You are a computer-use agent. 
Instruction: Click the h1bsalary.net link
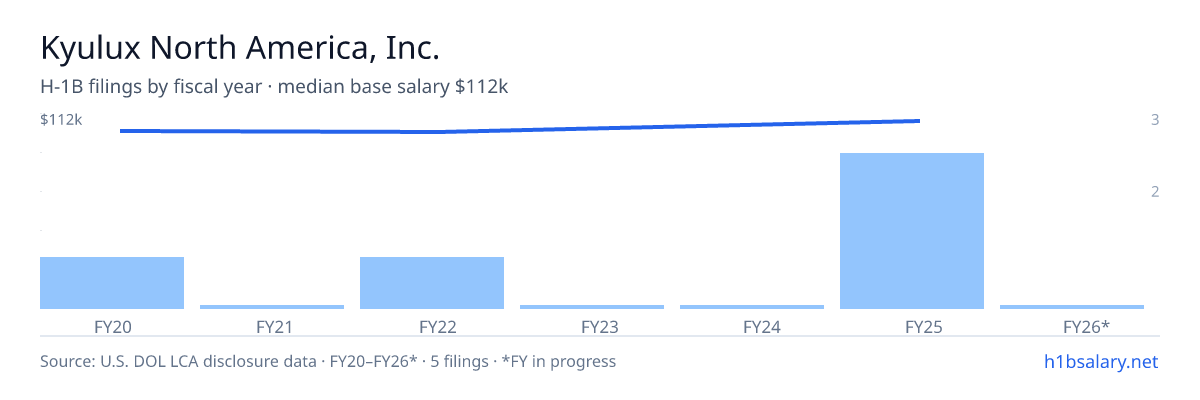point(1099,361)
